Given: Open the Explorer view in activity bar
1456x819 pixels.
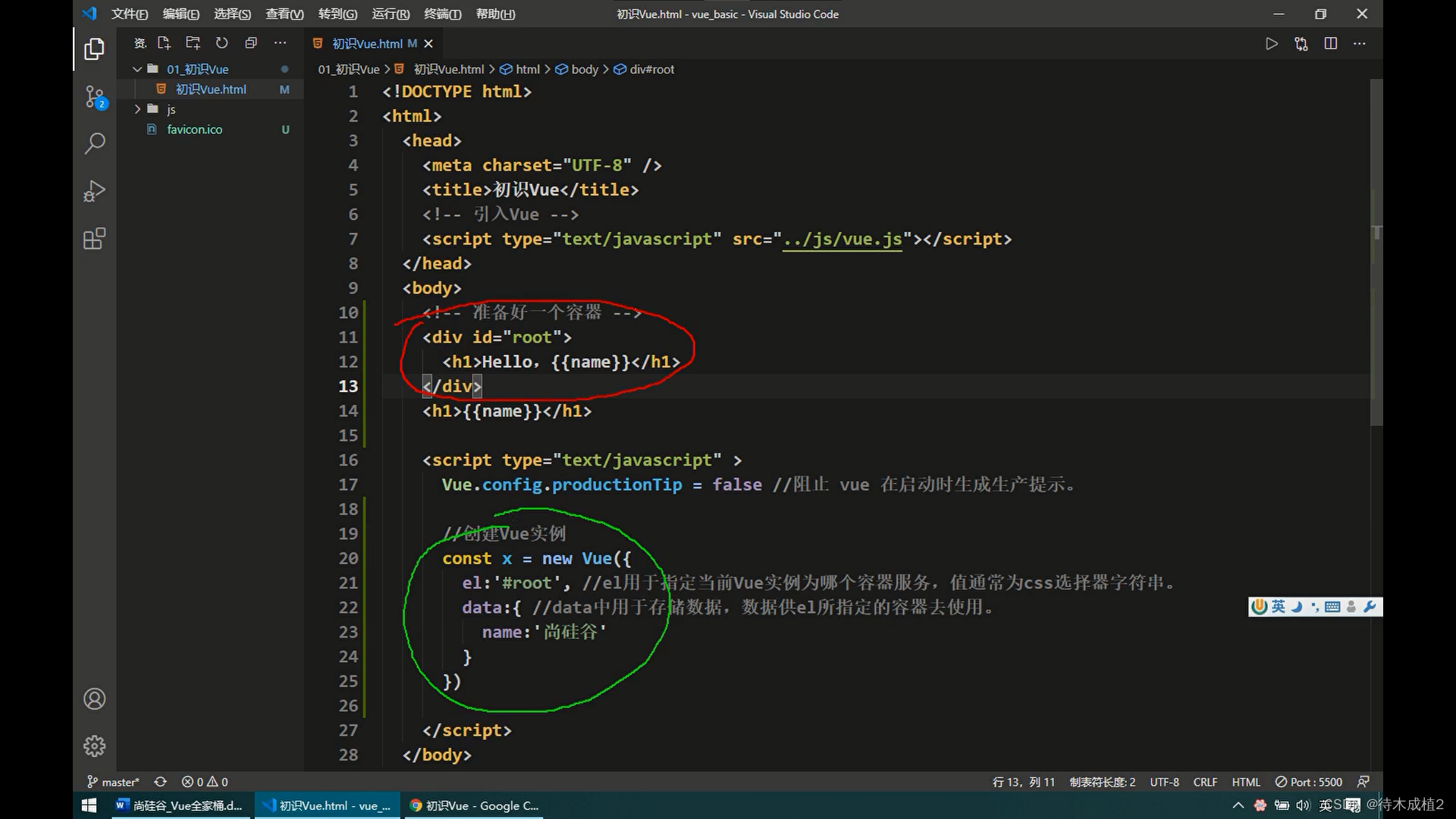Looking at the screenshot, I should (x=94, y=49).
